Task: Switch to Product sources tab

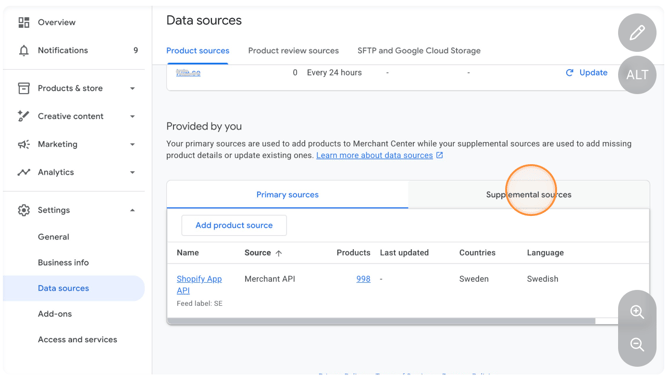Action: click(197, 51)
